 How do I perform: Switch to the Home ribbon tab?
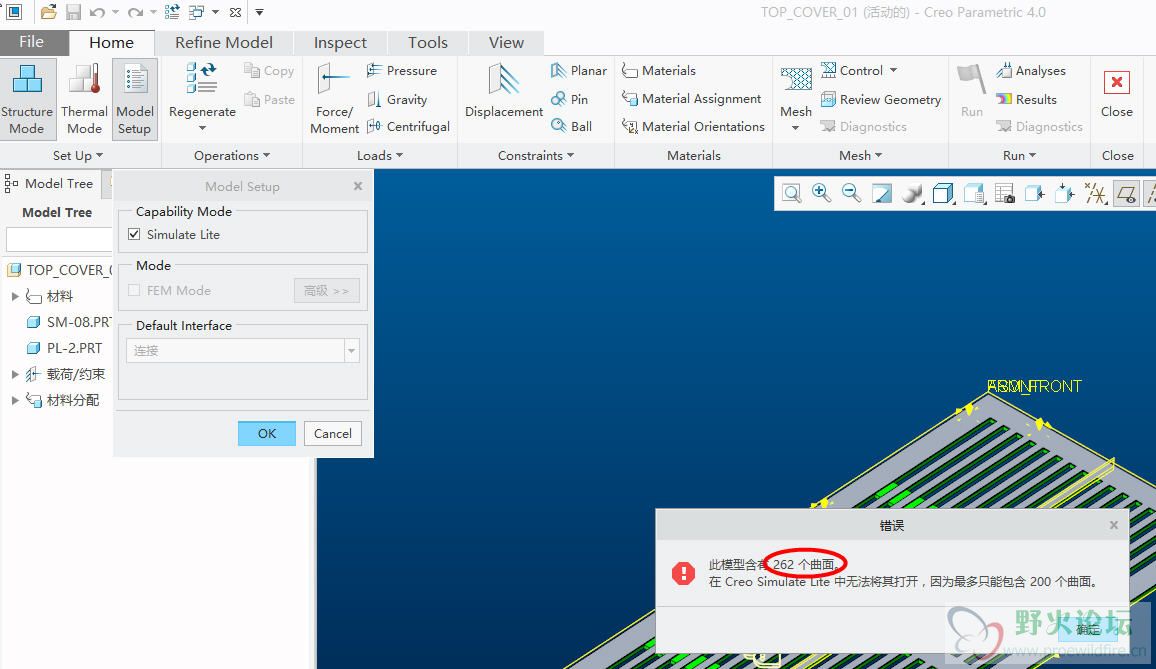pos(111,43)
